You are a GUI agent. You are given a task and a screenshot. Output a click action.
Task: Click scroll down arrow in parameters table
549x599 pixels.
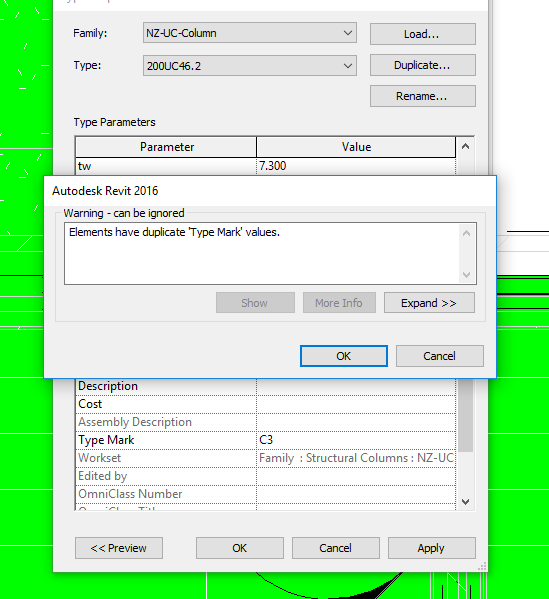tap(465, 502)
